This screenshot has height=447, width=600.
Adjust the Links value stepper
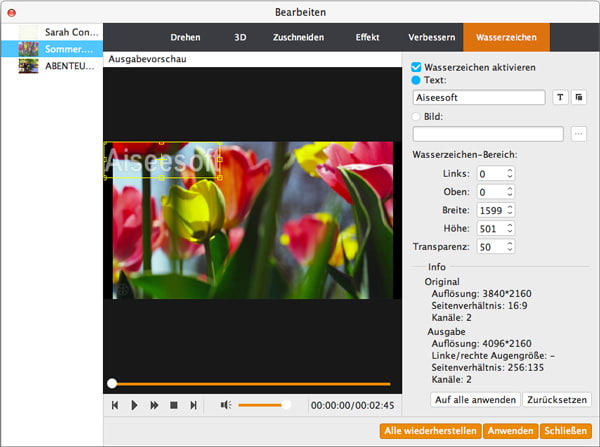point(510,173)
